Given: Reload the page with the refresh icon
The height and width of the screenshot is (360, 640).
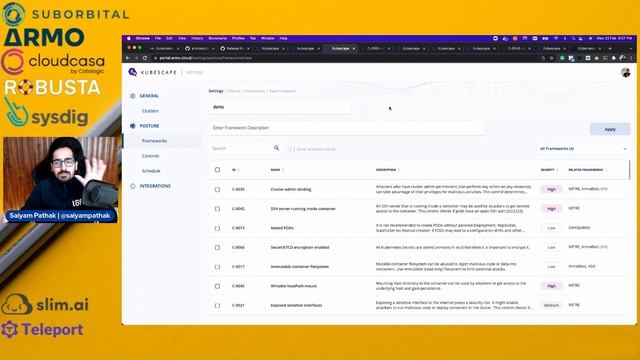Looking at the screenshot, I should [x=145, y=58].
